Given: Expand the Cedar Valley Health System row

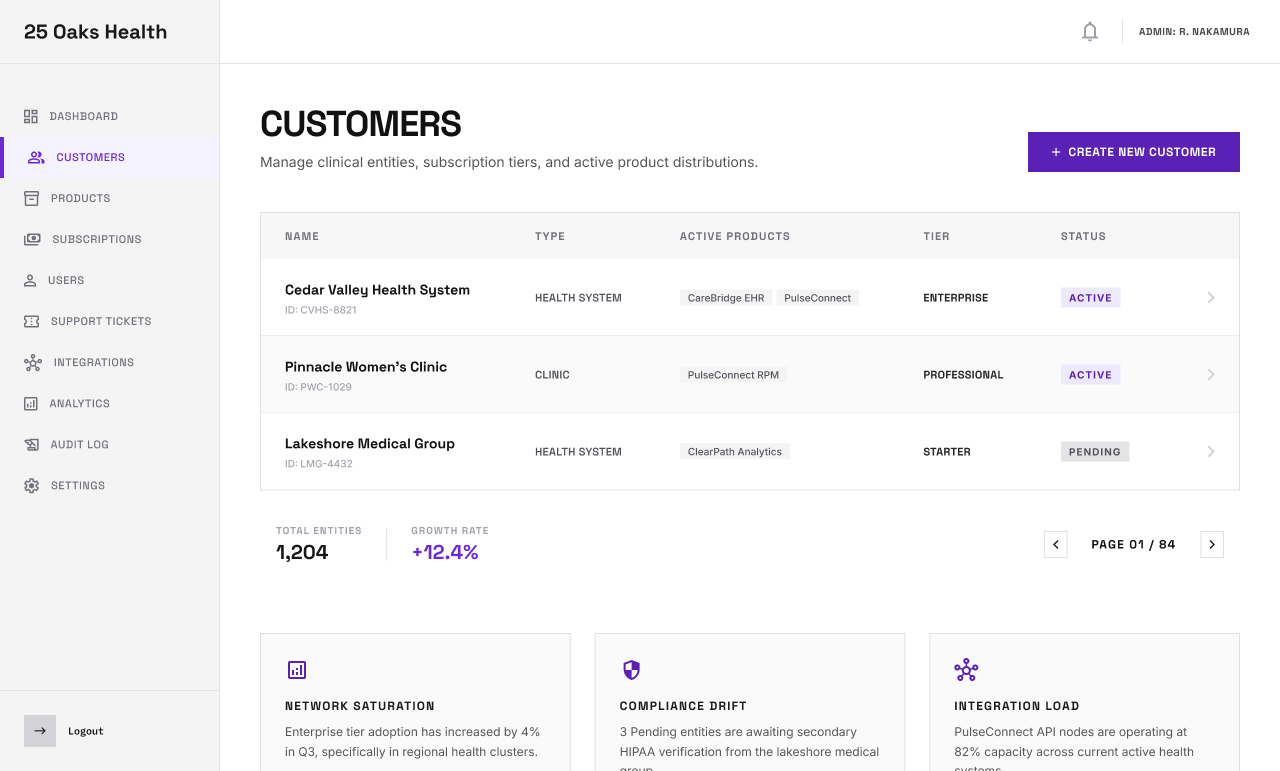Looking at the screenshot, I should [x=1211, y=297].
